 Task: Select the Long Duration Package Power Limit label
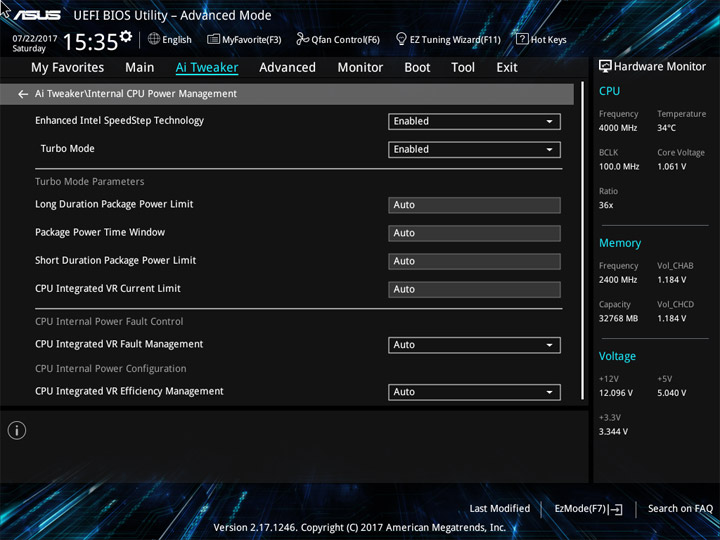tap(114, 204)
